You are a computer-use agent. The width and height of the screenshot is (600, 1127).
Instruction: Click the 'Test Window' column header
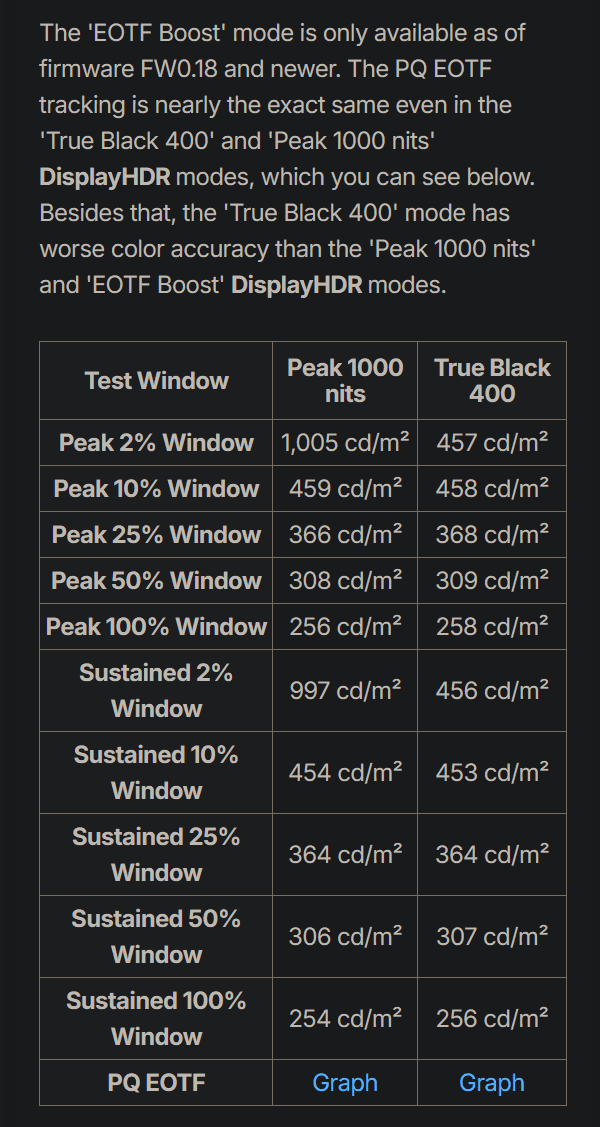[x=156, y=381]
